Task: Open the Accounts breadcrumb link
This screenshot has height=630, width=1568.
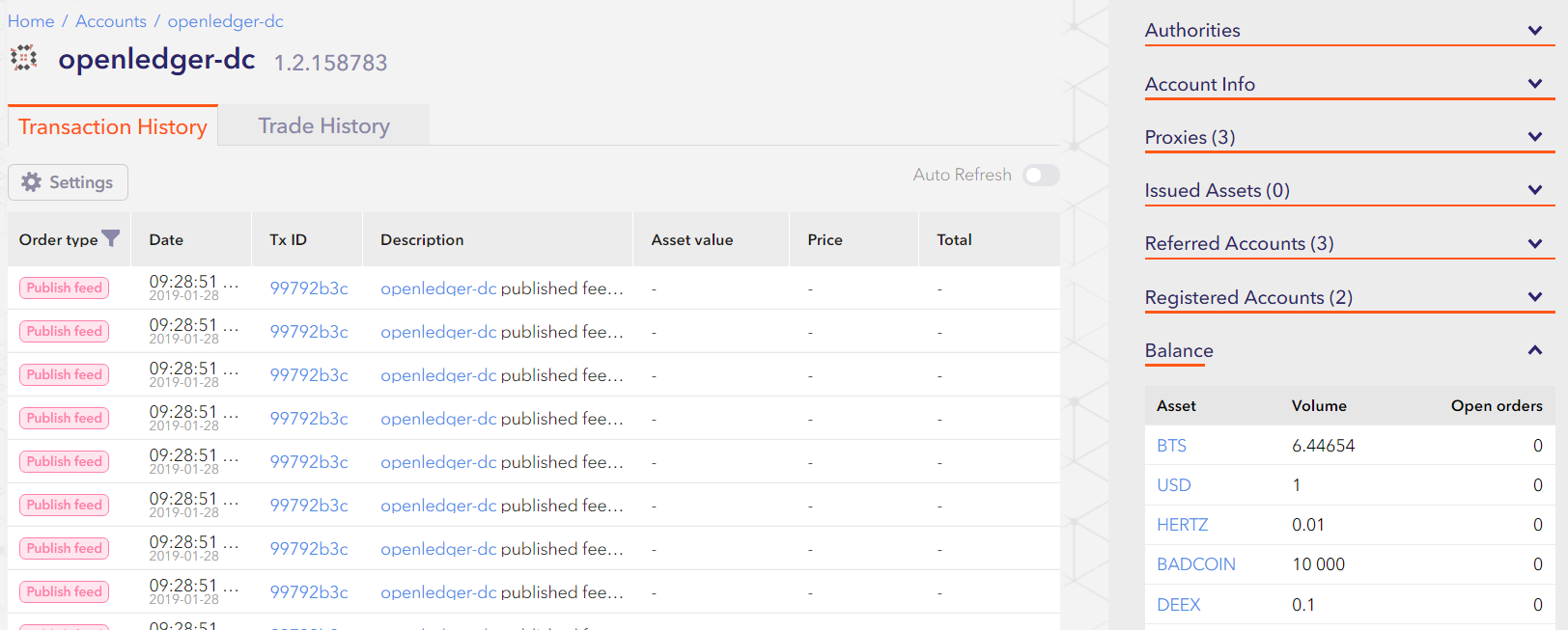Action: tap(111, 21)
